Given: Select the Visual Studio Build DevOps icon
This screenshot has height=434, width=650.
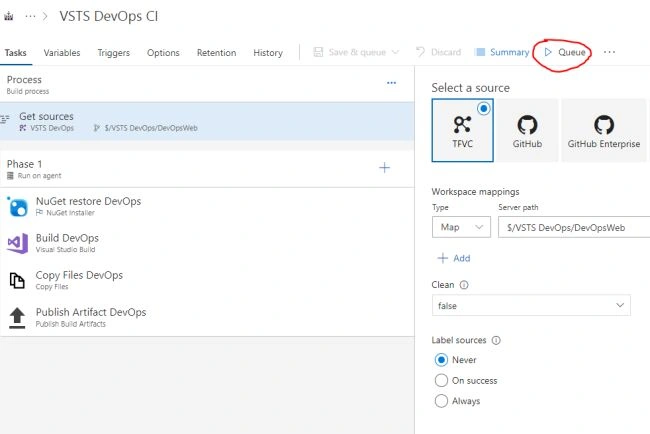Looking at the screenshot, I should point(17,243).
